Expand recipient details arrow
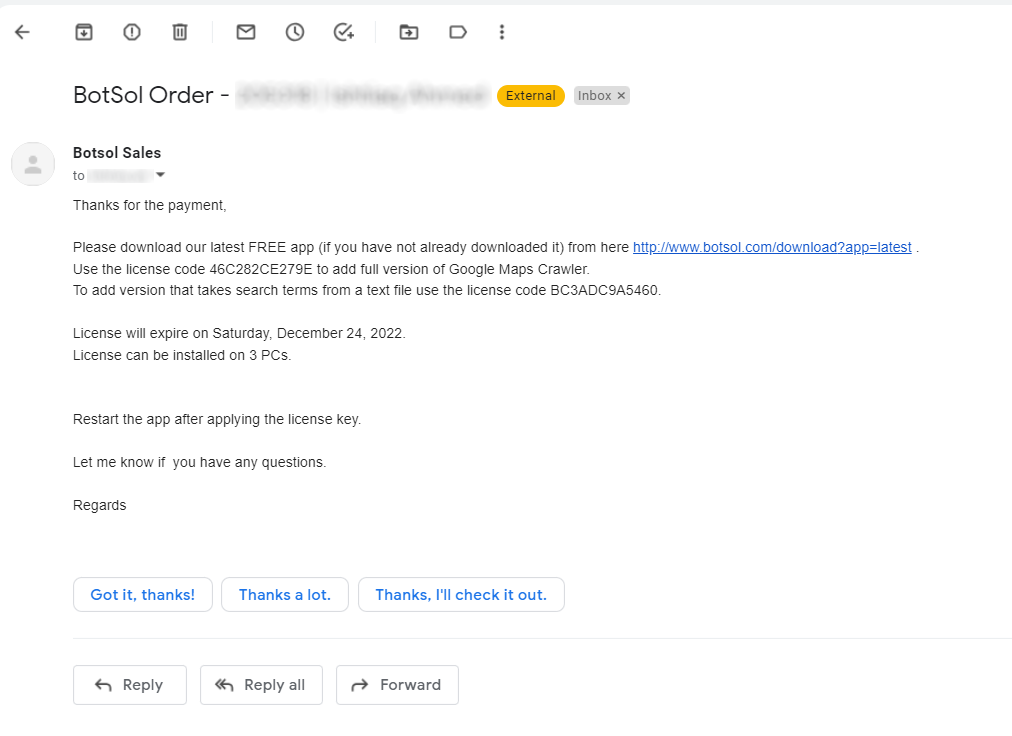Image resolution: width=1012 pixels, height=736 pixels. 161,175
